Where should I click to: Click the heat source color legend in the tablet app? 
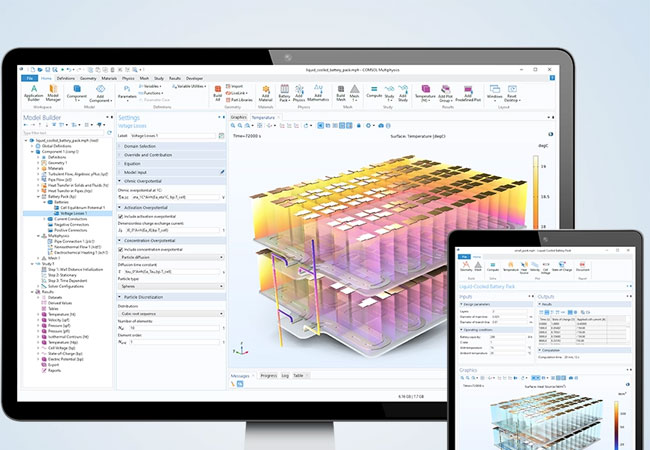616,425
